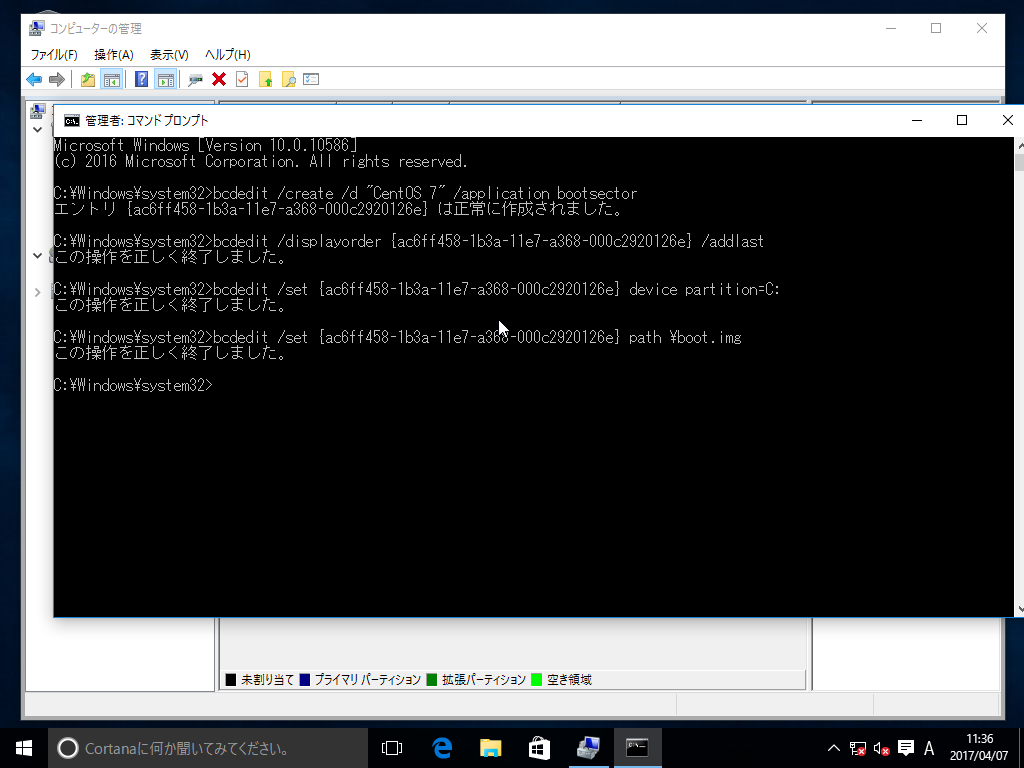Click the connect/refresh disk toolbar icon
The image size is (1024, 768).
click(195, 80)
